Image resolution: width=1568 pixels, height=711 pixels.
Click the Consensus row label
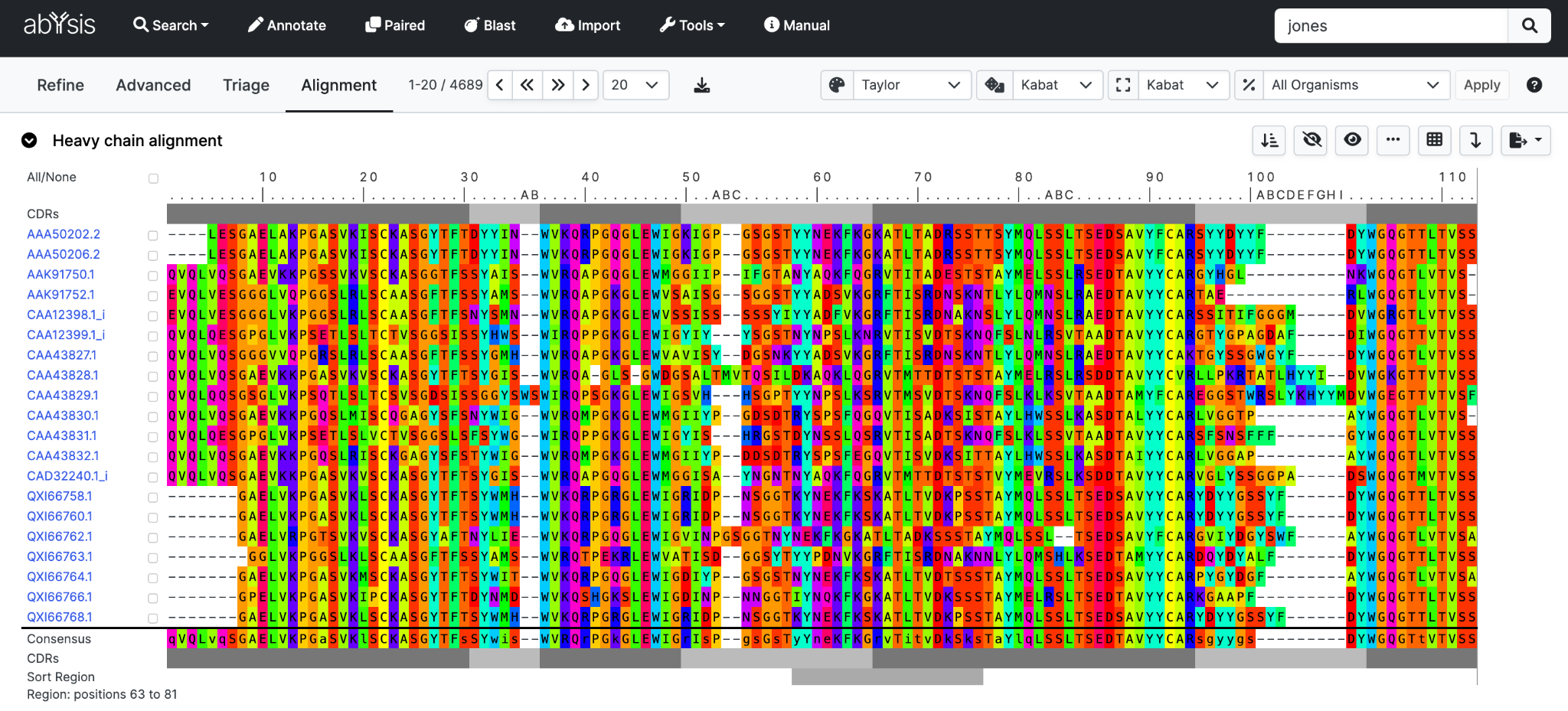pyautogui.click(x=59, y=639)
